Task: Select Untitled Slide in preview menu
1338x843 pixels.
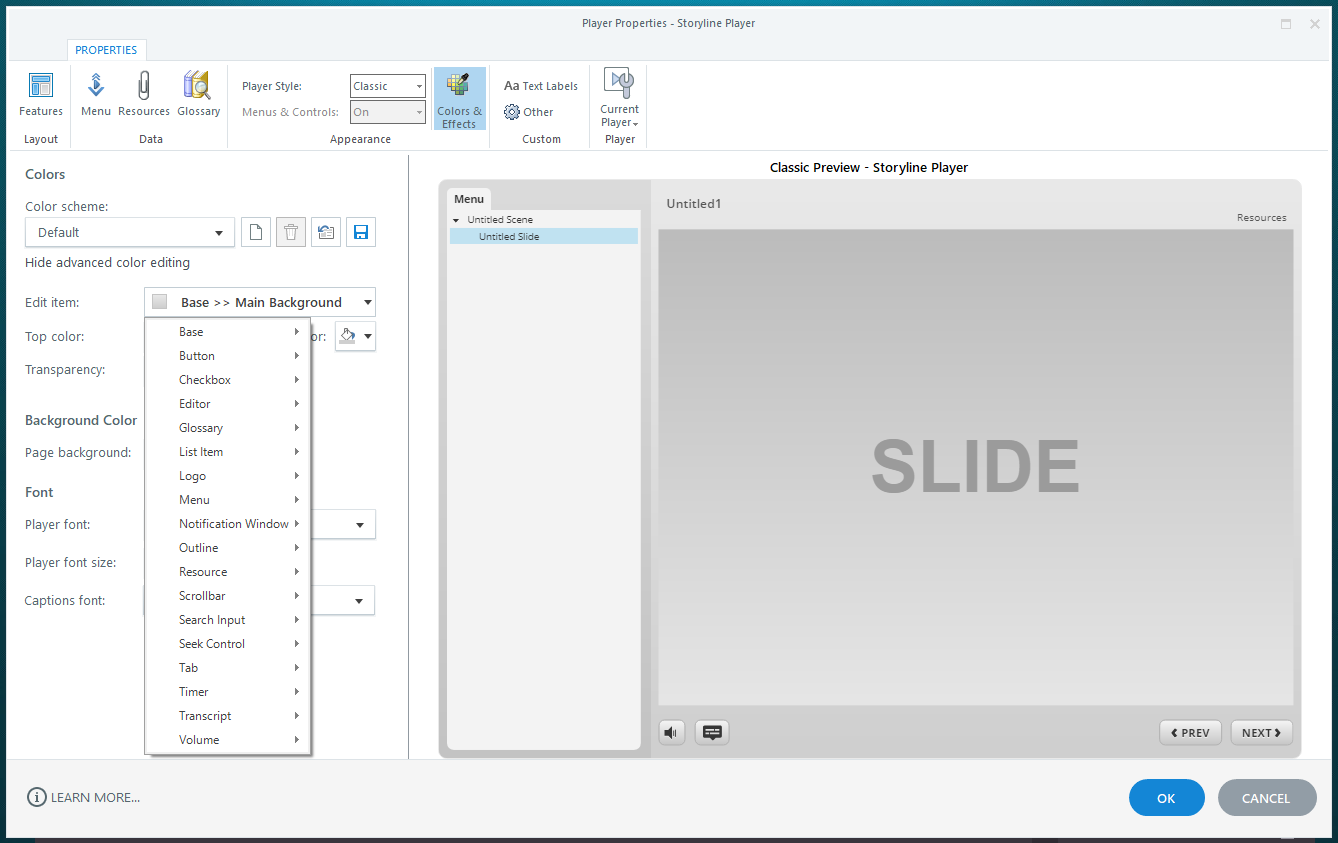Action: (509, 237)
